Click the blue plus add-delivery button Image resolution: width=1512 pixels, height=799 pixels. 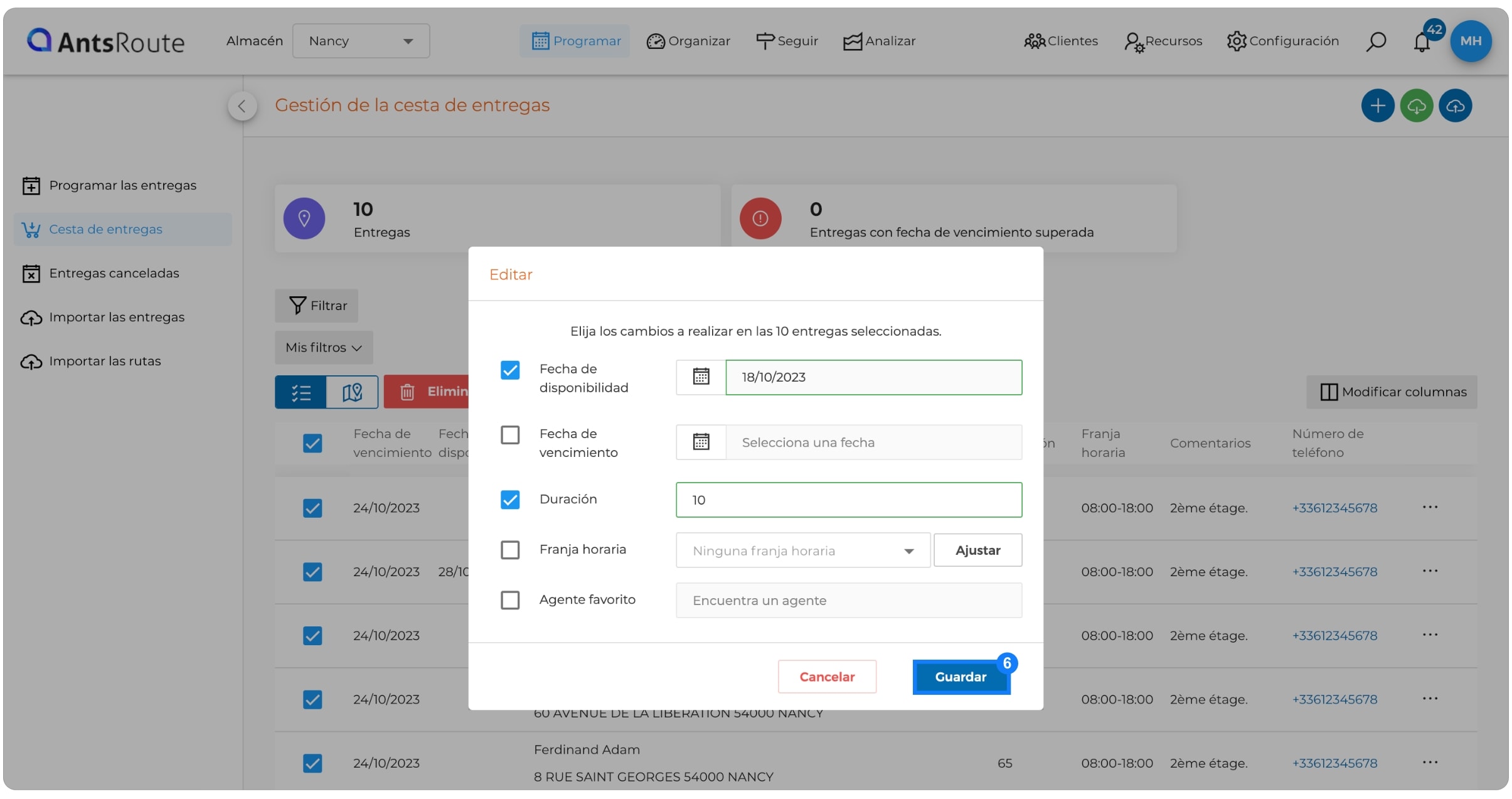tap(1378, 105)
